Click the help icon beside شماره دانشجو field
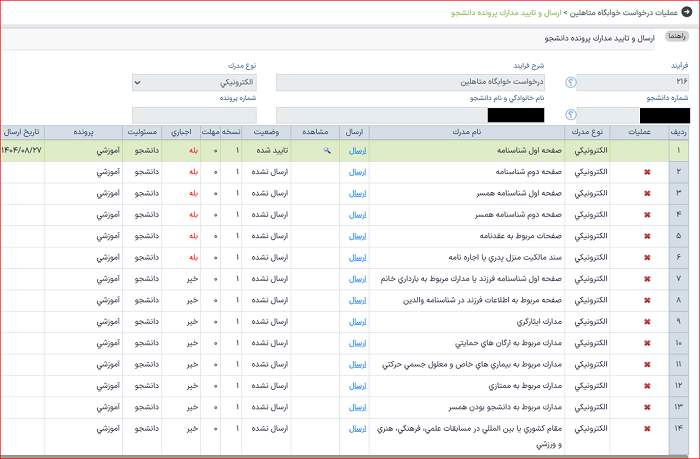 click(571, 115)
